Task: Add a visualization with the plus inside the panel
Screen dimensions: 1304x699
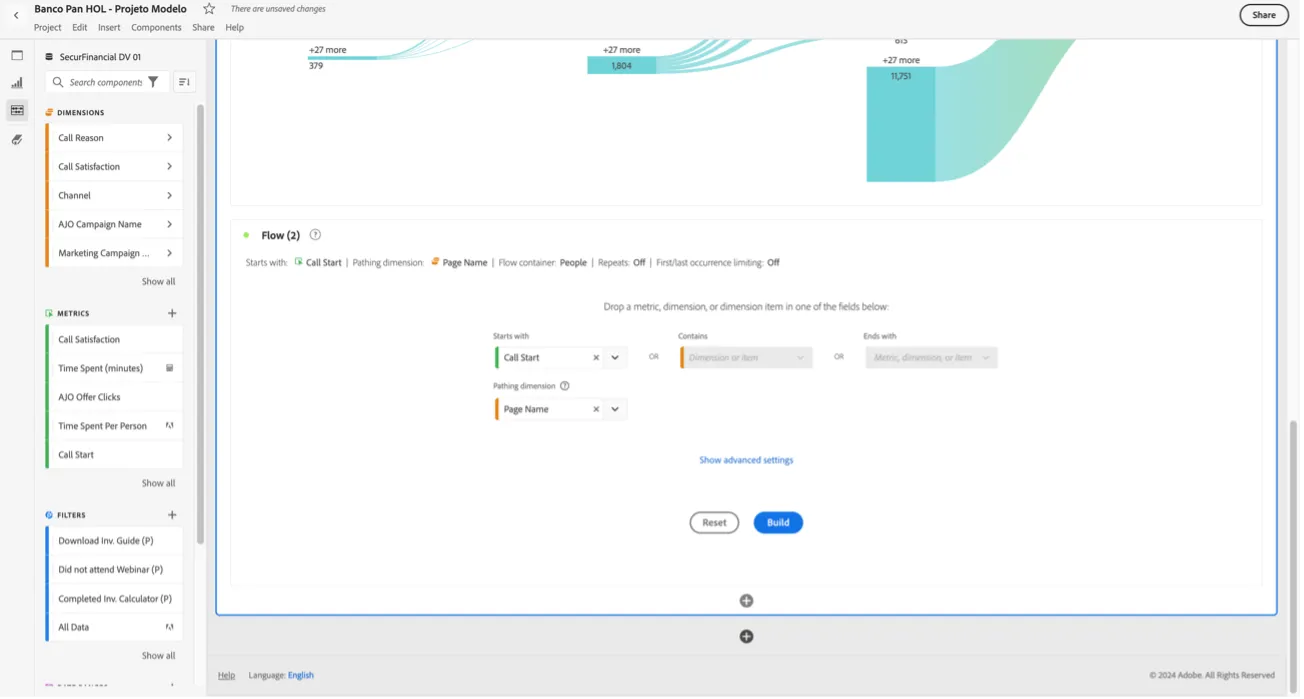Action: 746,601
